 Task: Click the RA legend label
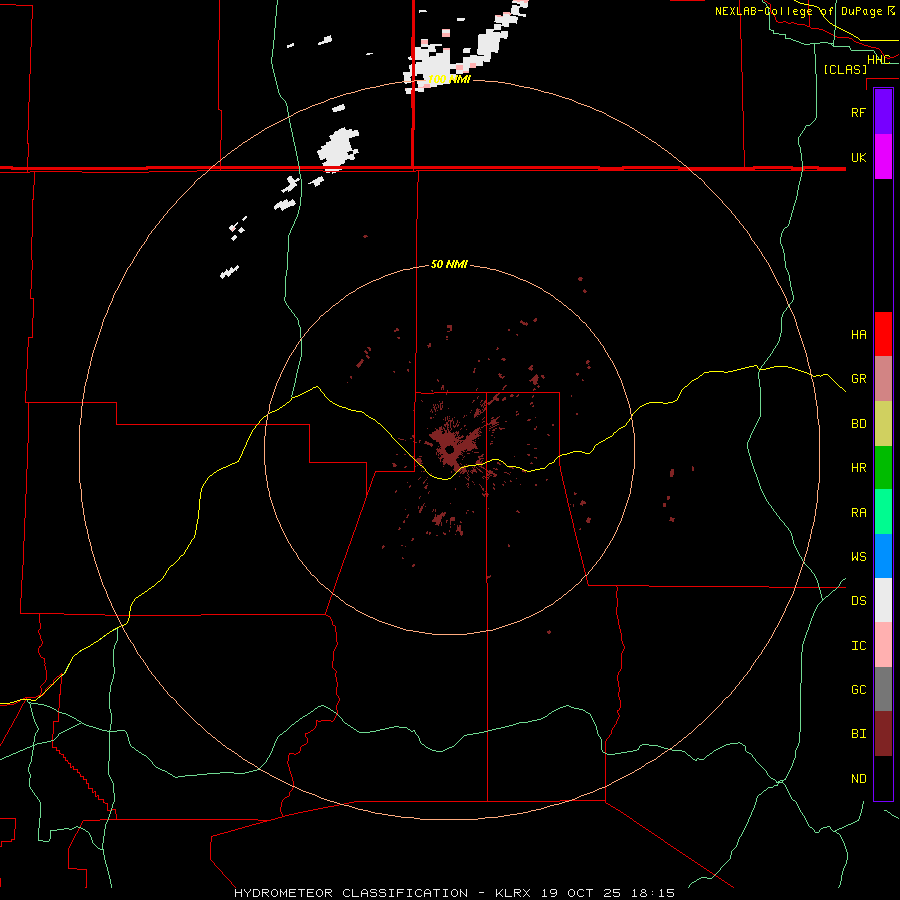(x=858, y=513)
